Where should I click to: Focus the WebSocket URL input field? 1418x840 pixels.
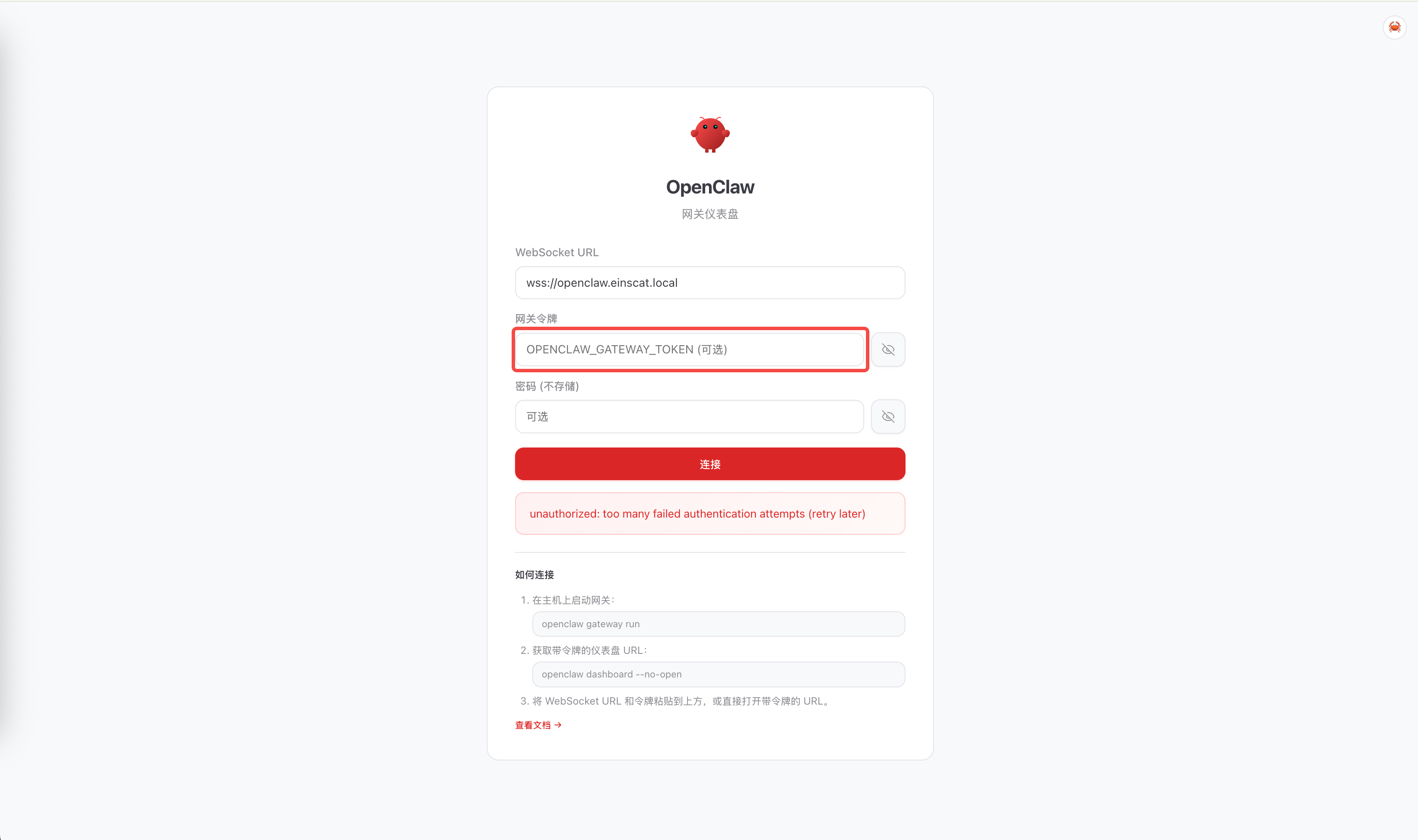coord(710,283)
